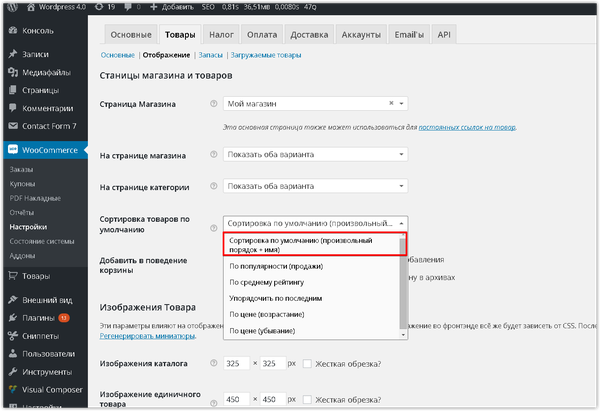Open PDF Накладные submenu item

coord(35,198)
